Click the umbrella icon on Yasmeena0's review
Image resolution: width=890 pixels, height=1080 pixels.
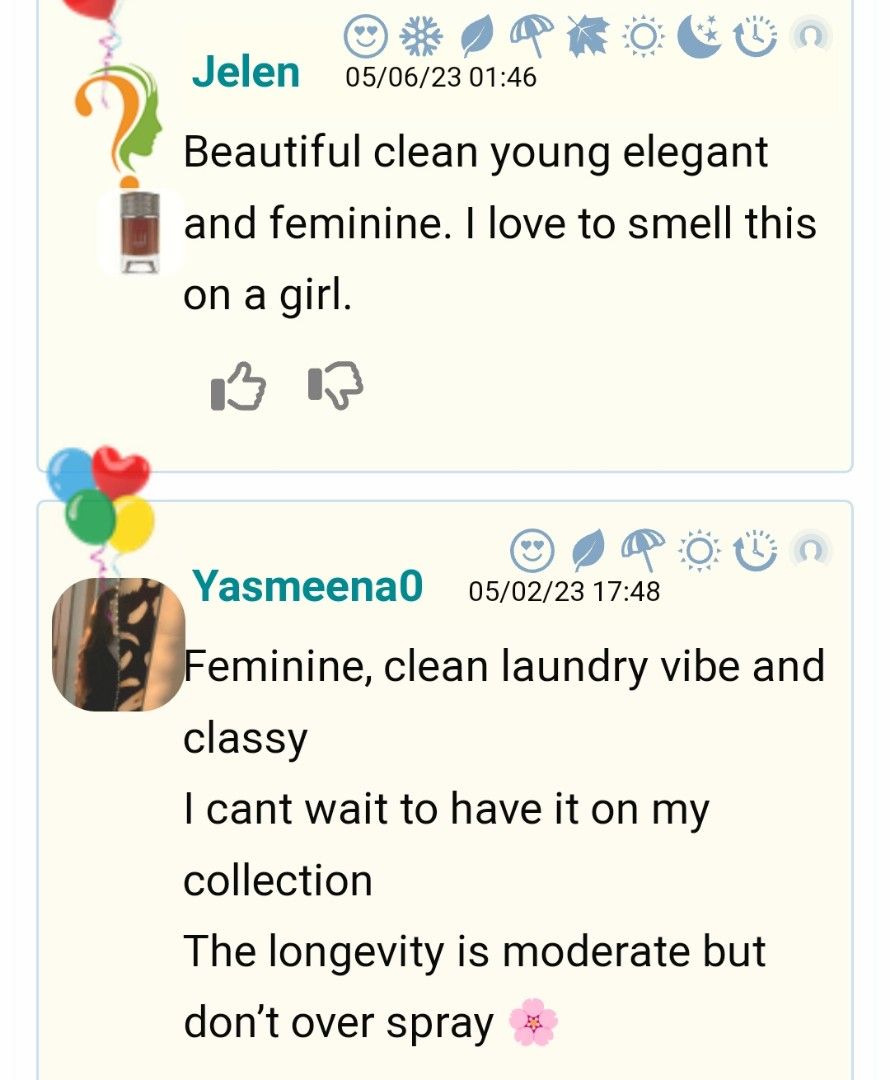point(642,549)
